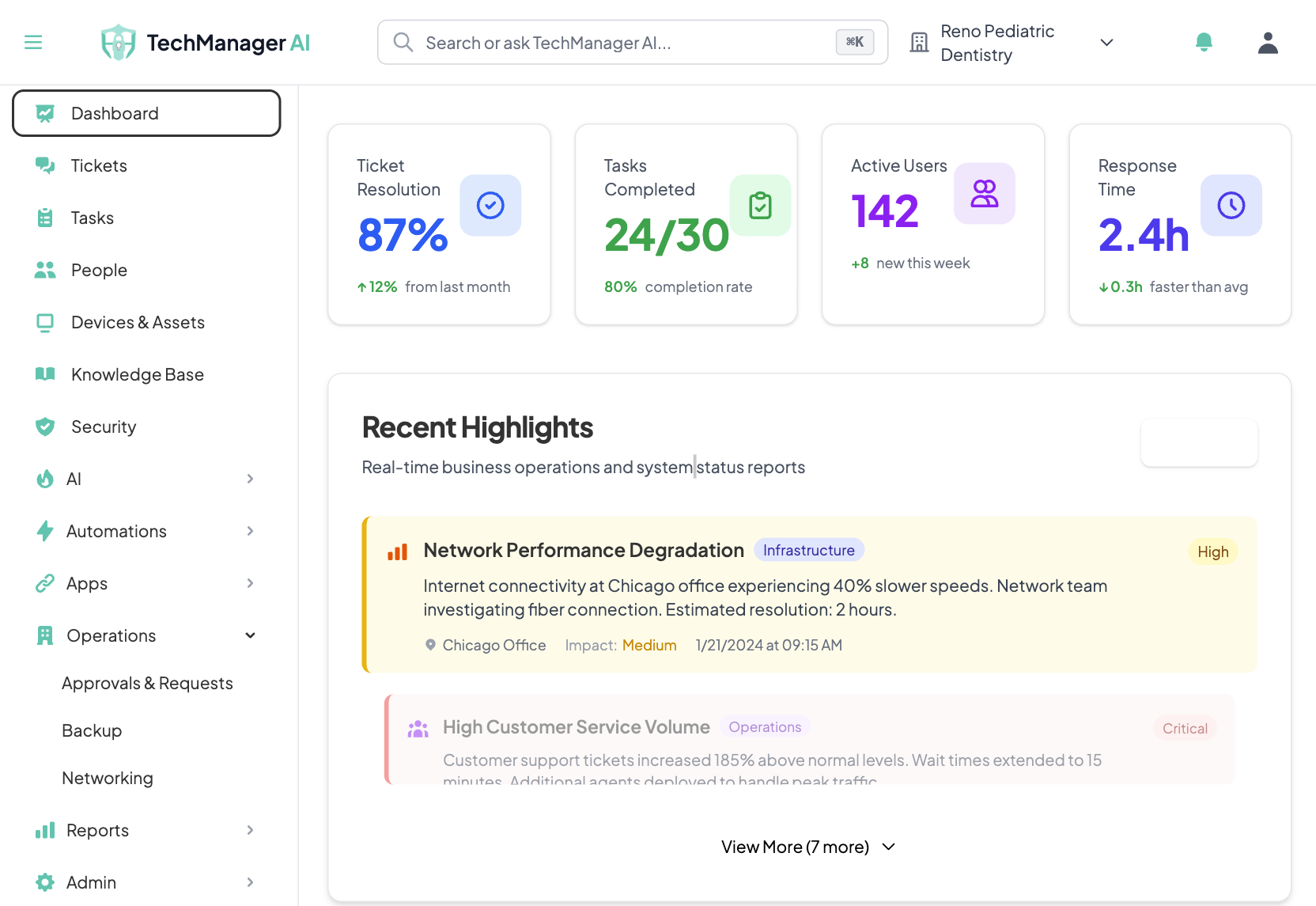Image resolution: width=1316 pixels, height=906 pixels.
Task: Click the TechManager AI shield logo
Action: click(x=117, y=42)
